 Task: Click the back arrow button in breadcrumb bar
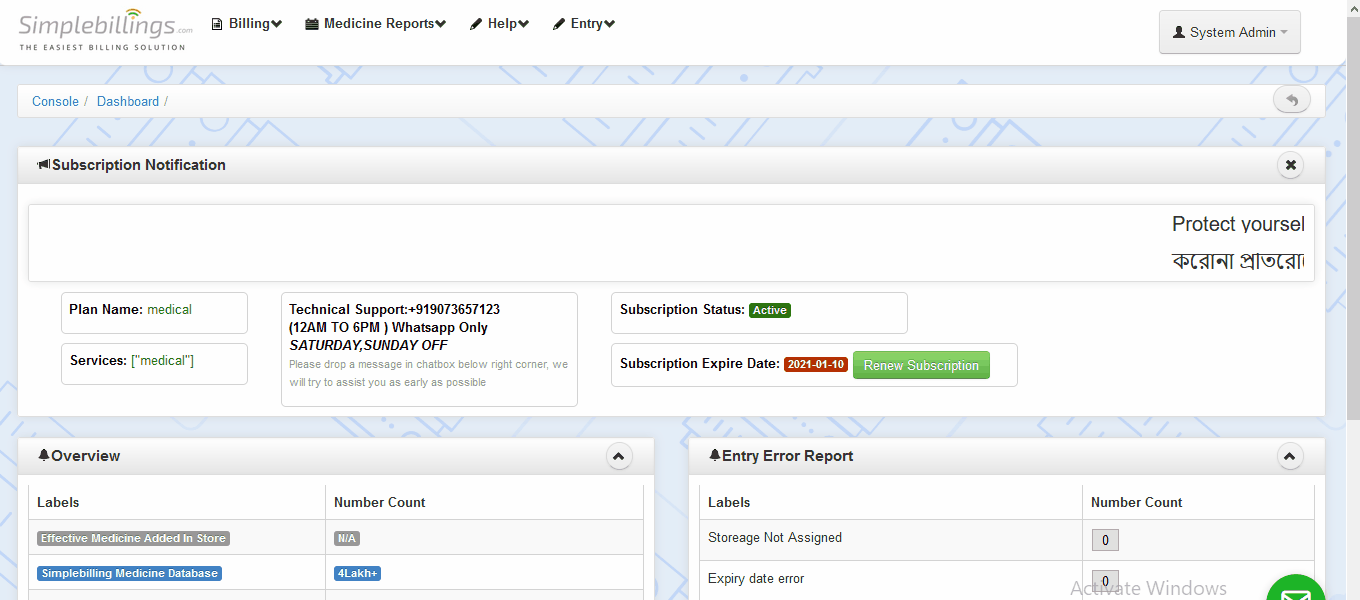(1291, 100)
